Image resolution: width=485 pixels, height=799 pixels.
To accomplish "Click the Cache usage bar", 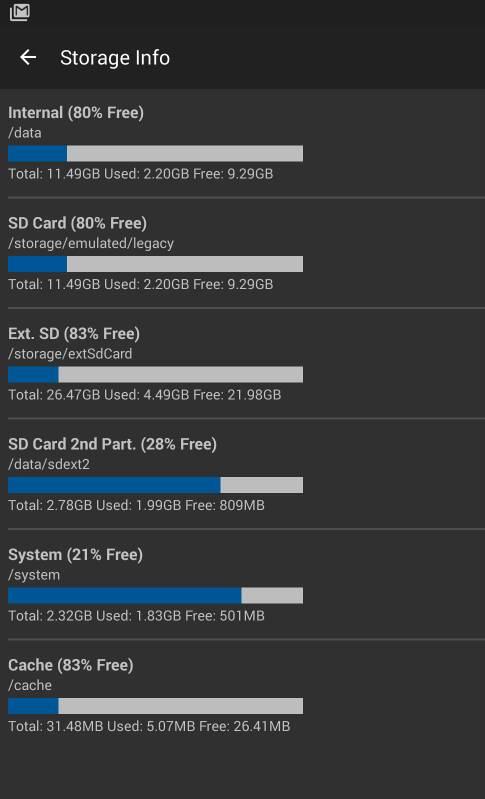I will pos(155,706).
